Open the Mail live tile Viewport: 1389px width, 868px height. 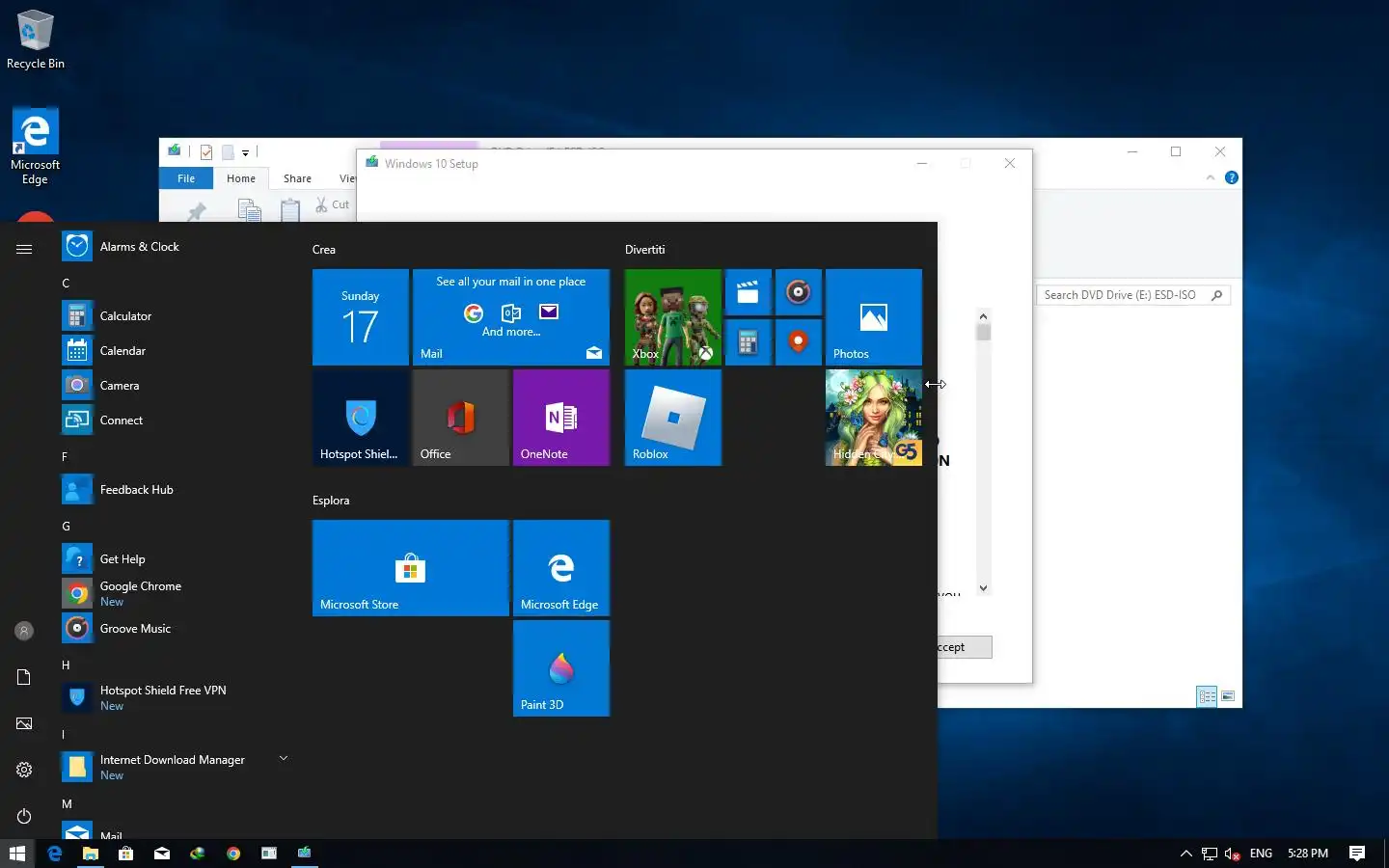(x=511, y=317)
